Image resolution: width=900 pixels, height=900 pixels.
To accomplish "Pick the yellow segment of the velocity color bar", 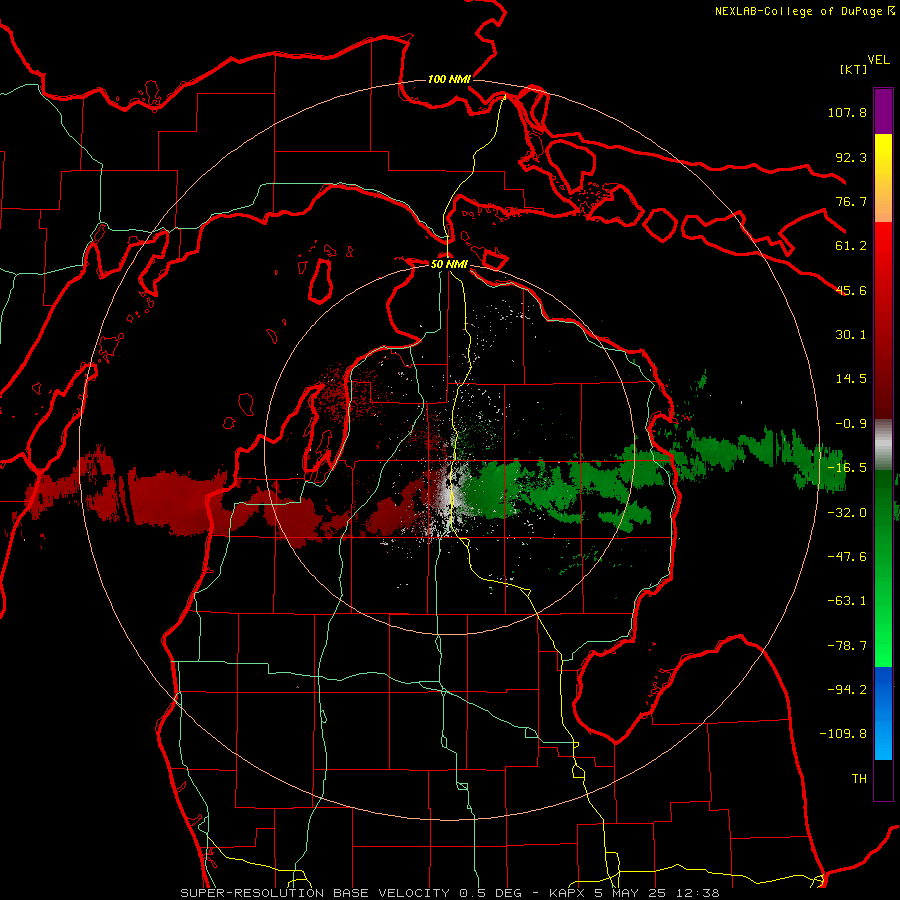I will pos(883,178).
